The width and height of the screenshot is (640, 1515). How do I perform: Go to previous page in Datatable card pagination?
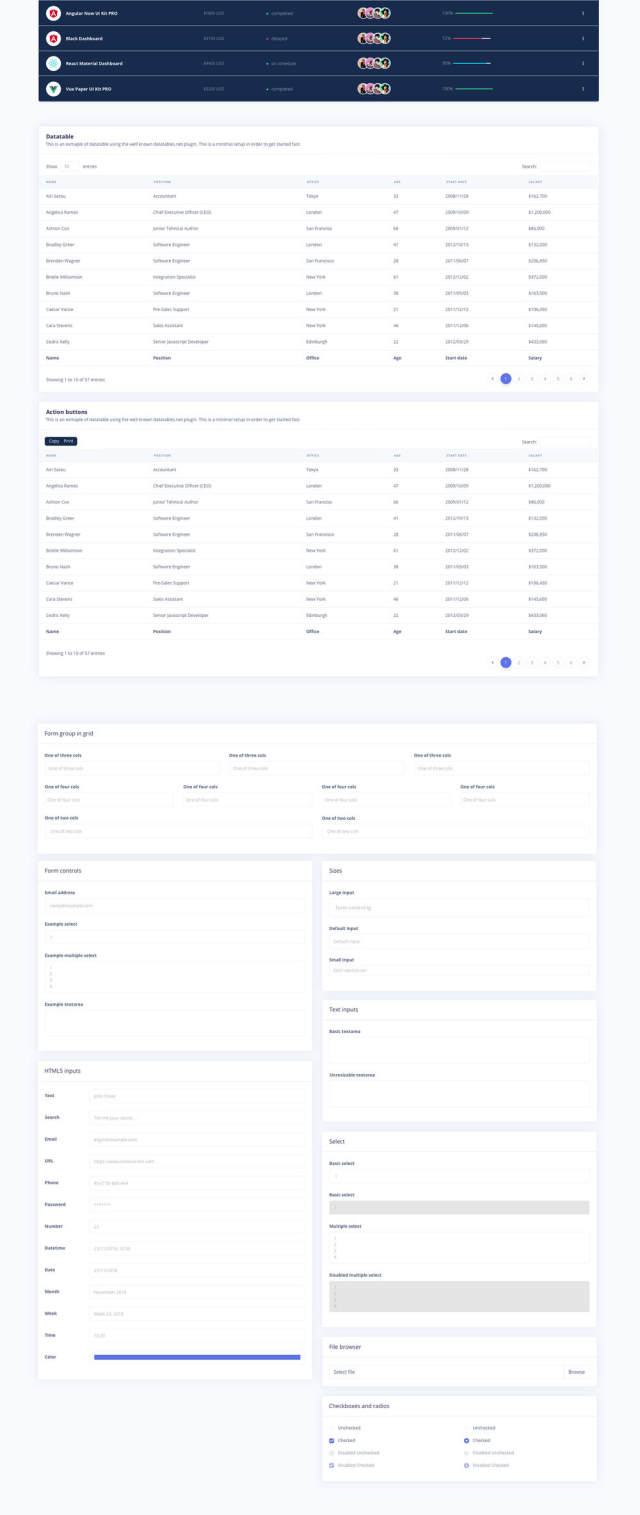click(x=492, y=379)
